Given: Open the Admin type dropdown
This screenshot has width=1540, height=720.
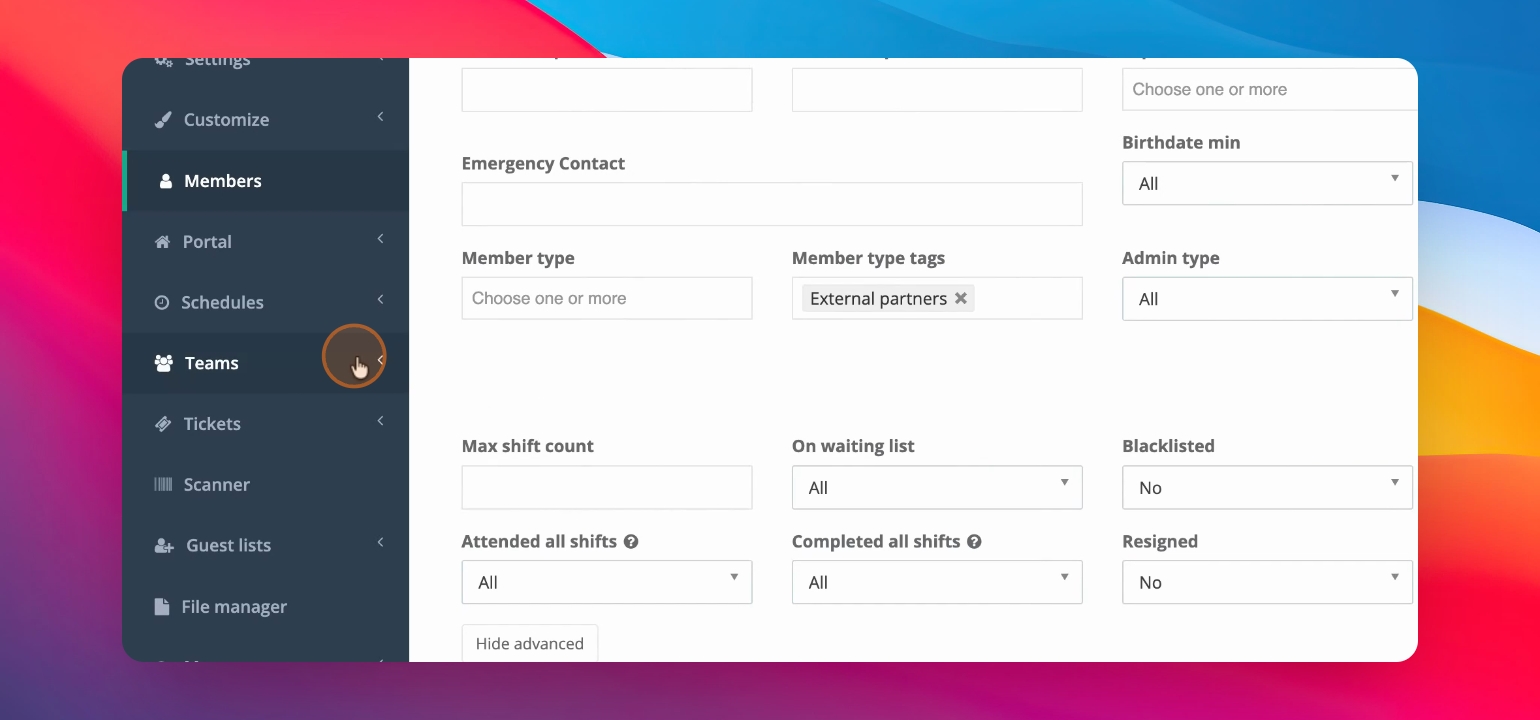Looking at the screenshot, I should (x=1267, y=299).
